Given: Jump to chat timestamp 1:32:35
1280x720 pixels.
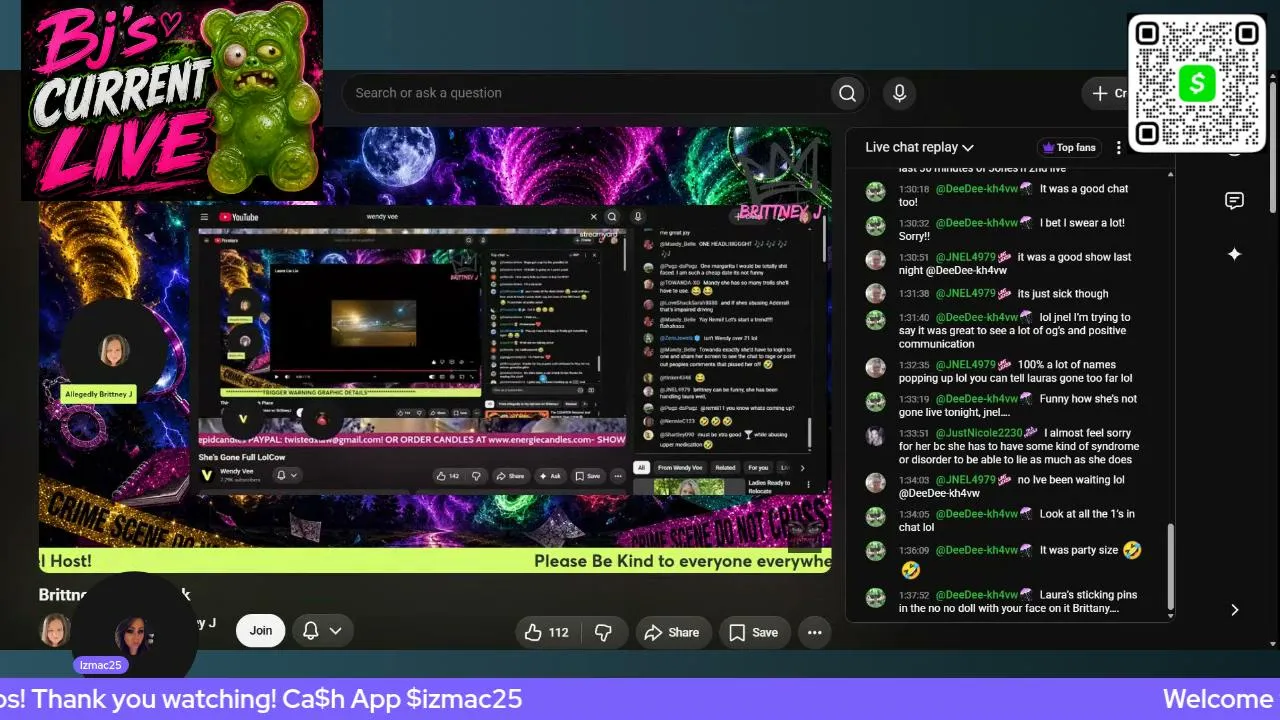Looking at the screenshot, I should click(914, 365).
